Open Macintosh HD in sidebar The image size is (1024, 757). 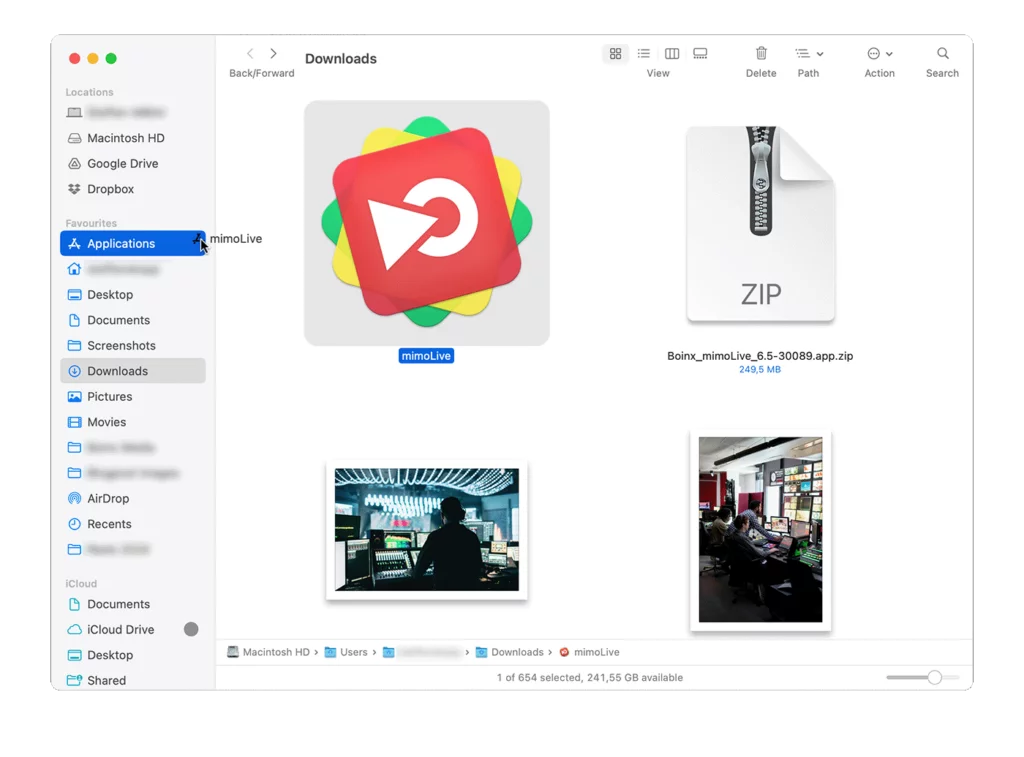[x=133, y=138]
